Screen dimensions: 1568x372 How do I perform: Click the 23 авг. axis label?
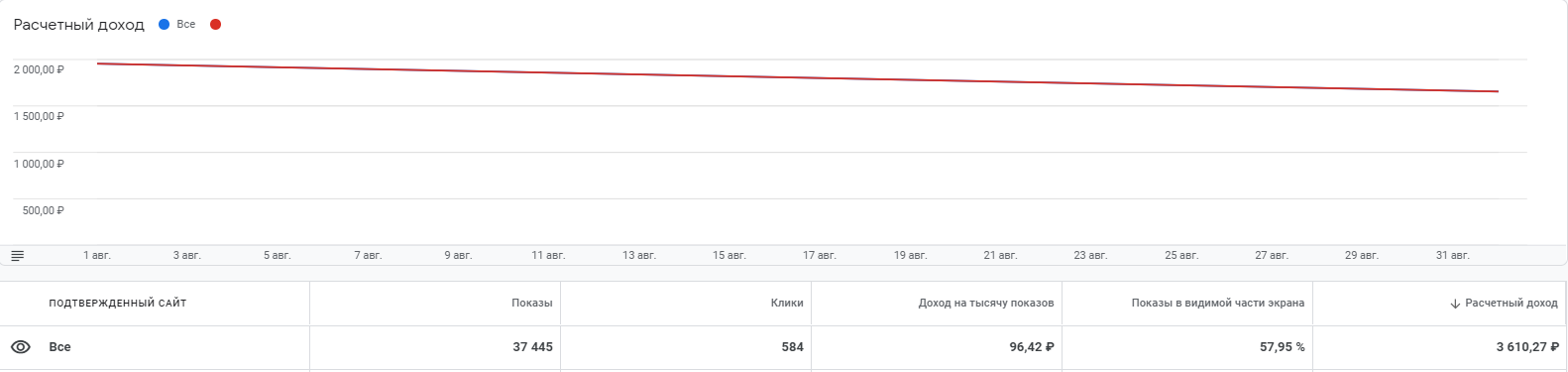pos(1090,256)
